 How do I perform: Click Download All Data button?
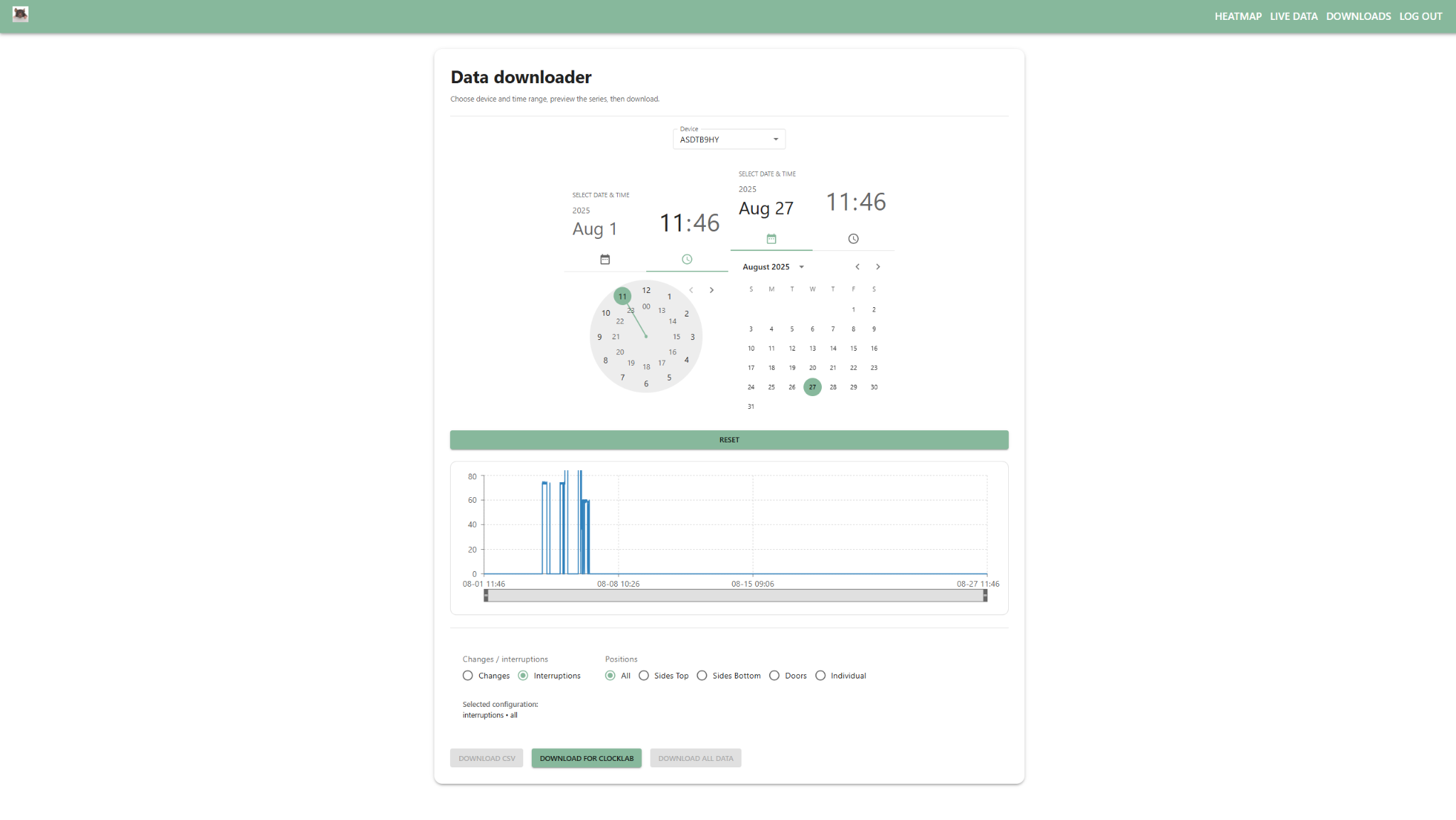695,758
